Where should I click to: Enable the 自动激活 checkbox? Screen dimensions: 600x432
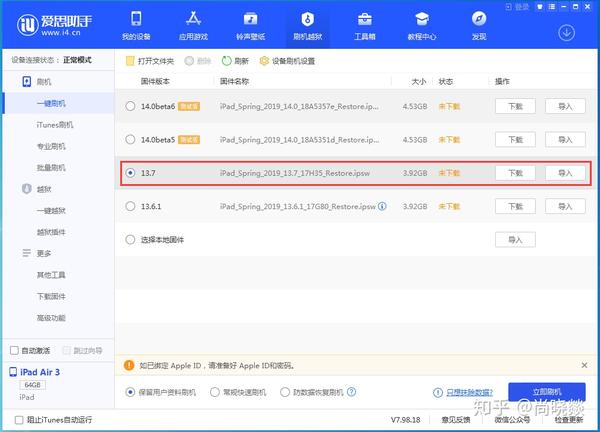[x=14, y=350]
